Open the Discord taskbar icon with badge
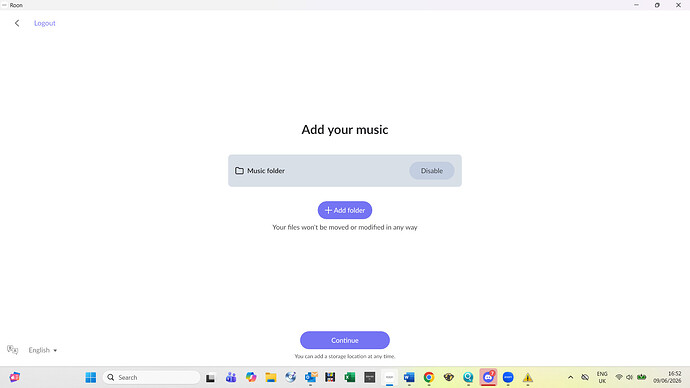690x388 pixels. coord(488,377)
